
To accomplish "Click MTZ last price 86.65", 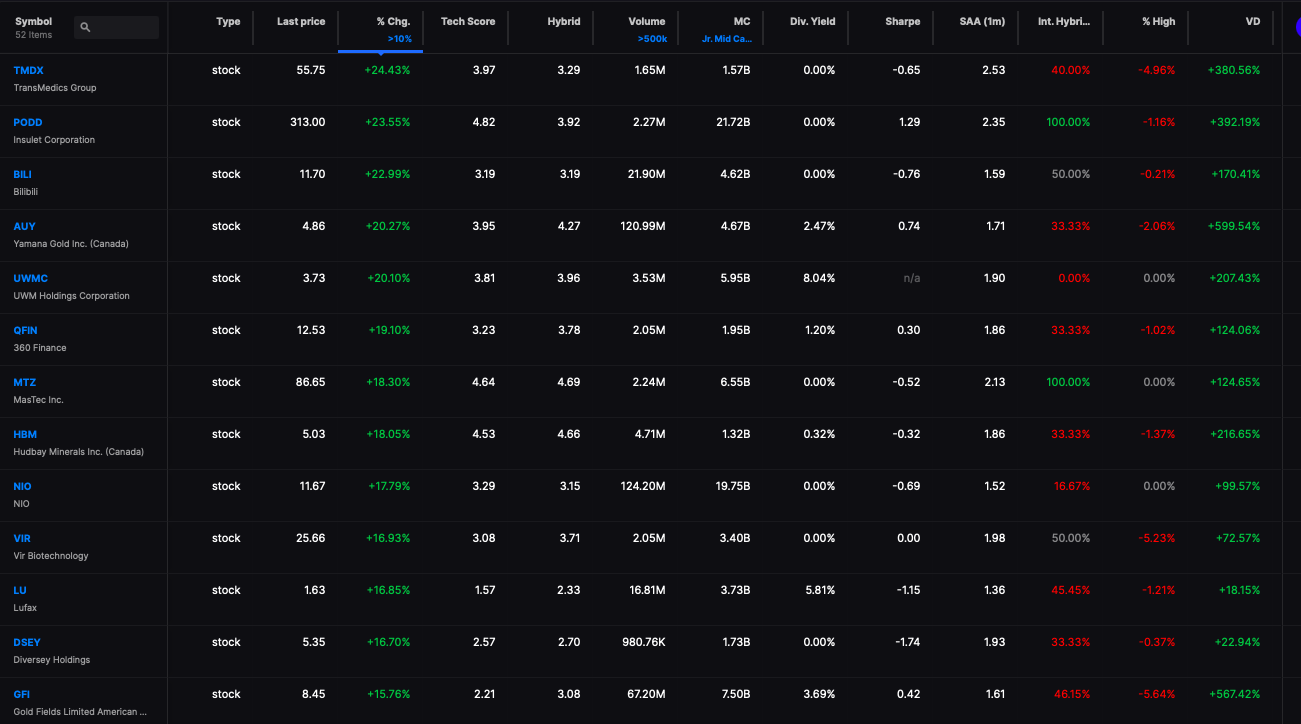I will [x=311, y=382].
